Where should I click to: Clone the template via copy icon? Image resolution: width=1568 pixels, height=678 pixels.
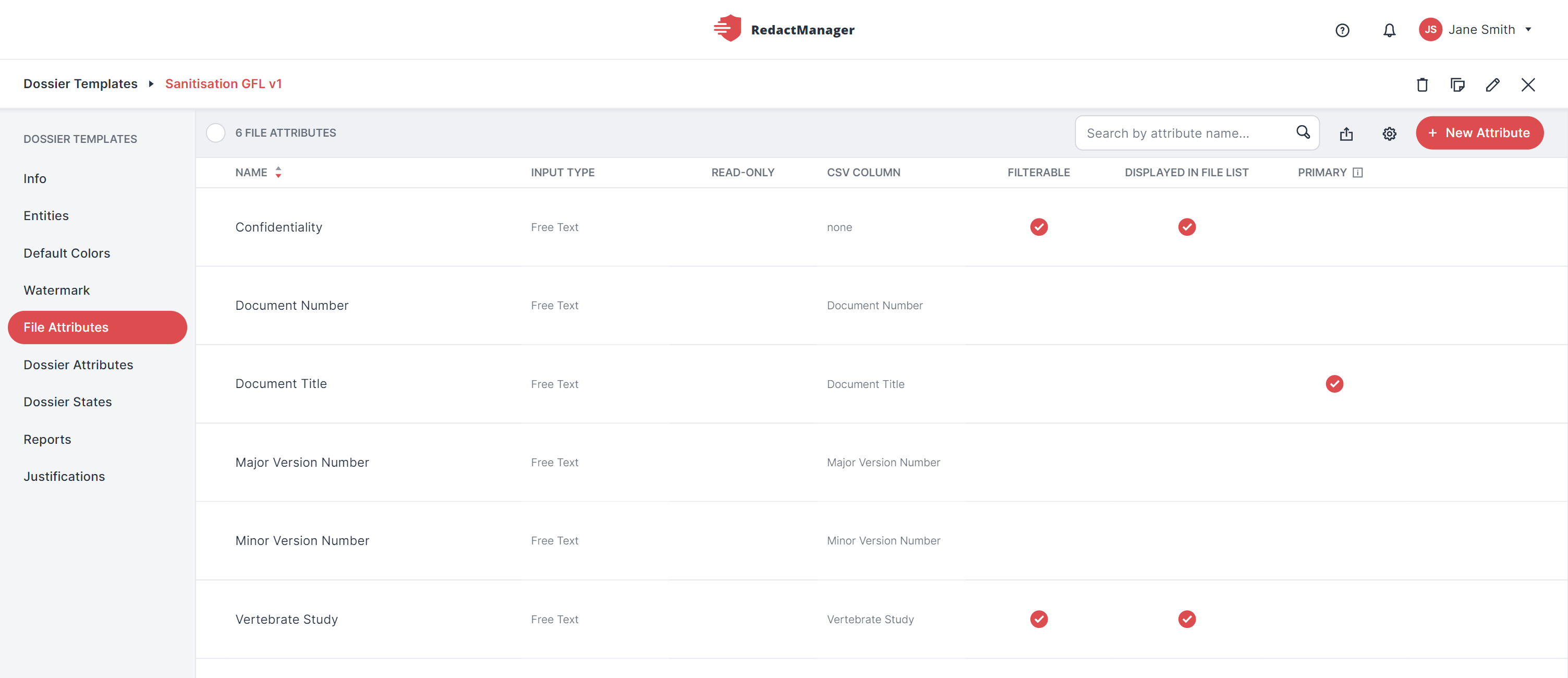[1457, 84]
